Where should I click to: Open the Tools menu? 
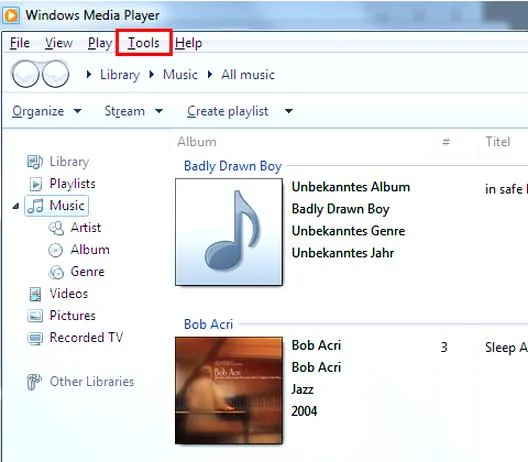(144, 43)
